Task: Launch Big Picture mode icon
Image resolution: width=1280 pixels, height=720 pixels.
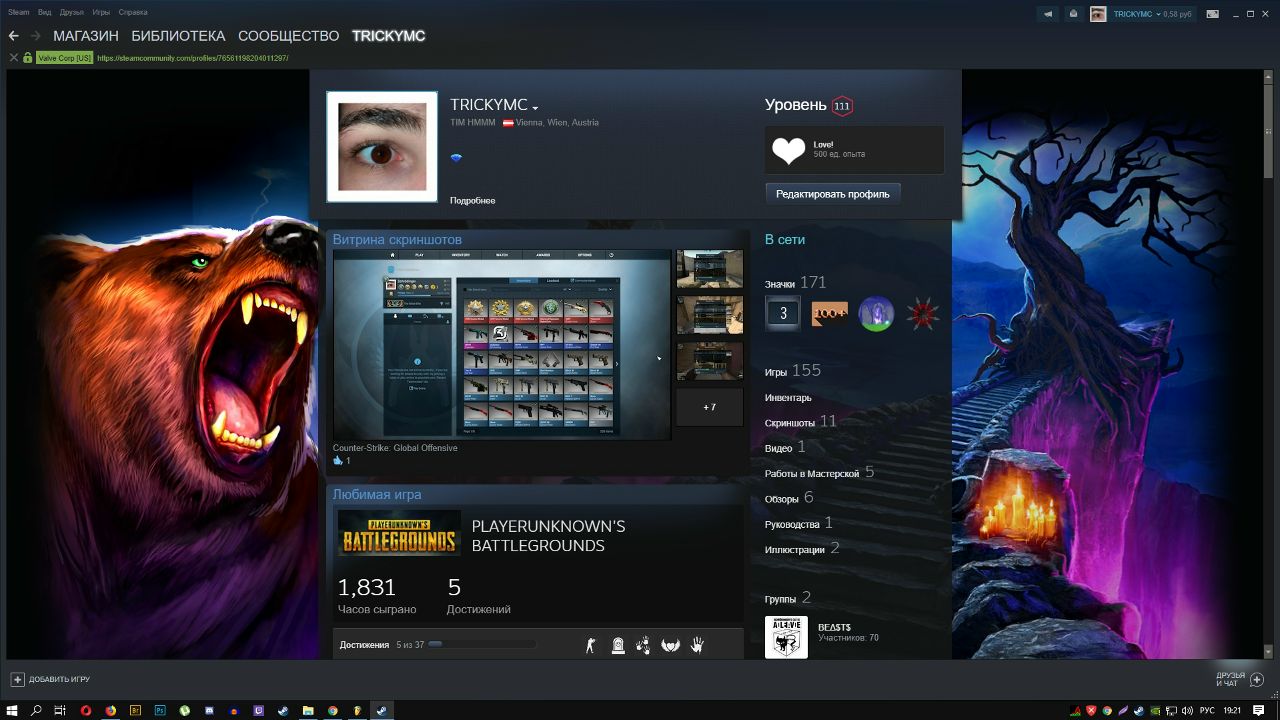Action: 1212,14
